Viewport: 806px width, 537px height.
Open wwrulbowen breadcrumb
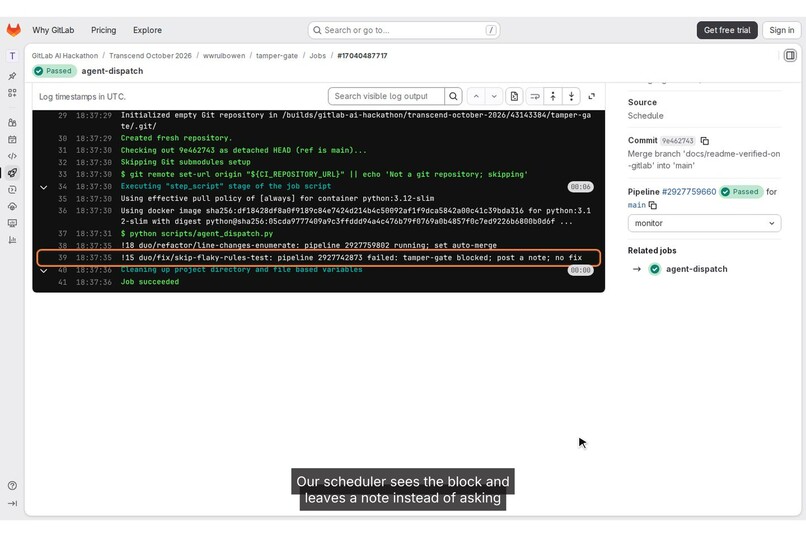click(224, 55)
